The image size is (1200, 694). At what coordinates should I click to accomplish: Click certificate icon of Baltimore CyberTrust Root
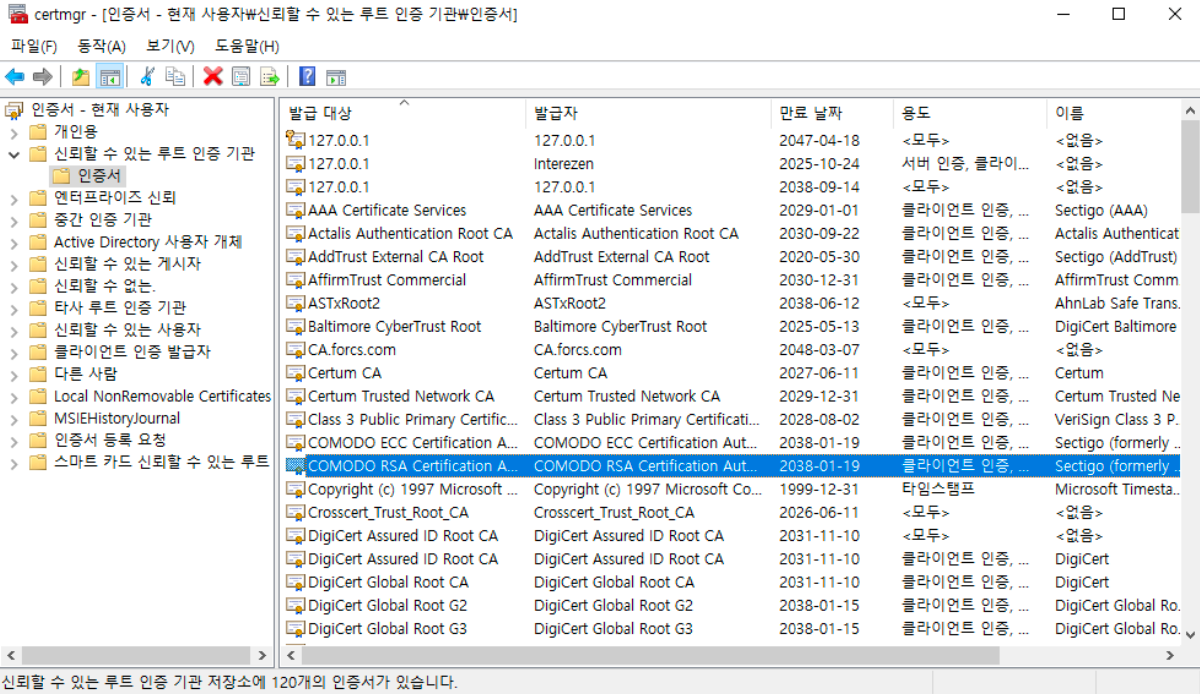coord(295,326)
